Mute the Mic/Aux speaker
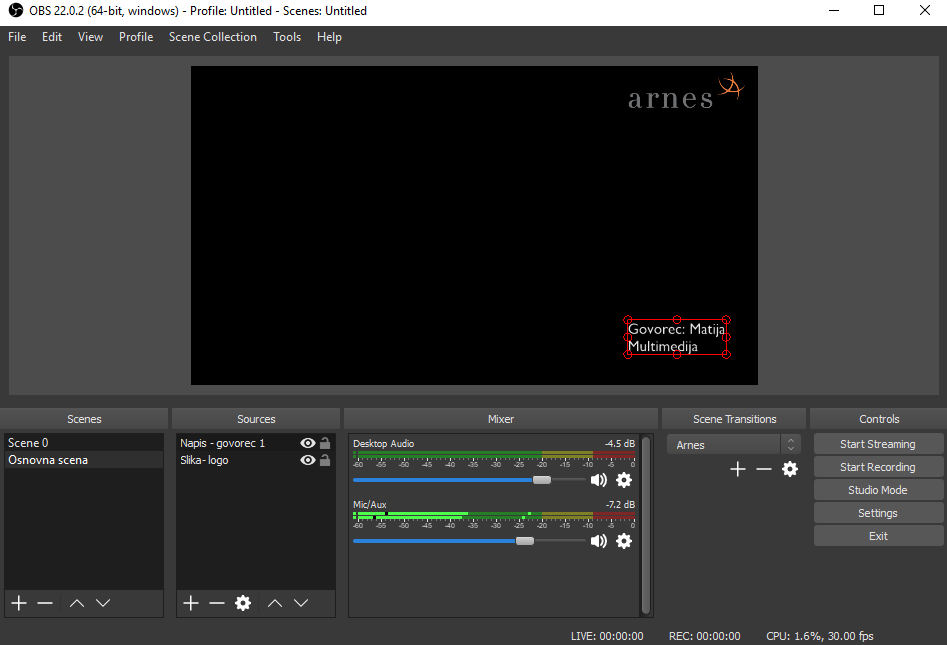 [x=599, y=541]
